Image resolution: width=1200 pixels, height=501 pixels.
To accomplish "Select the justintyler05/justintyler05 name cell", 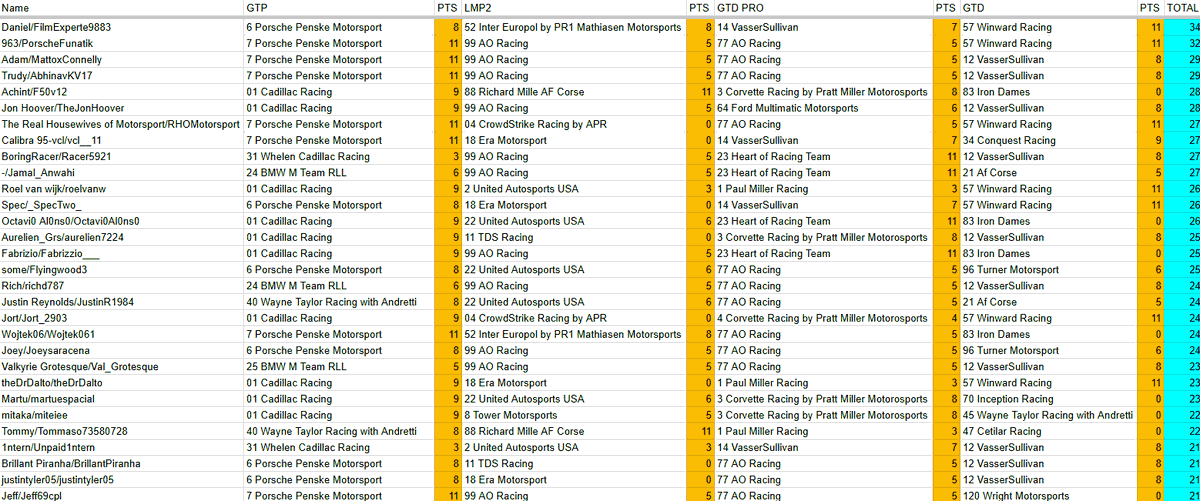I will pyautogui.click(x=122, y=480).
